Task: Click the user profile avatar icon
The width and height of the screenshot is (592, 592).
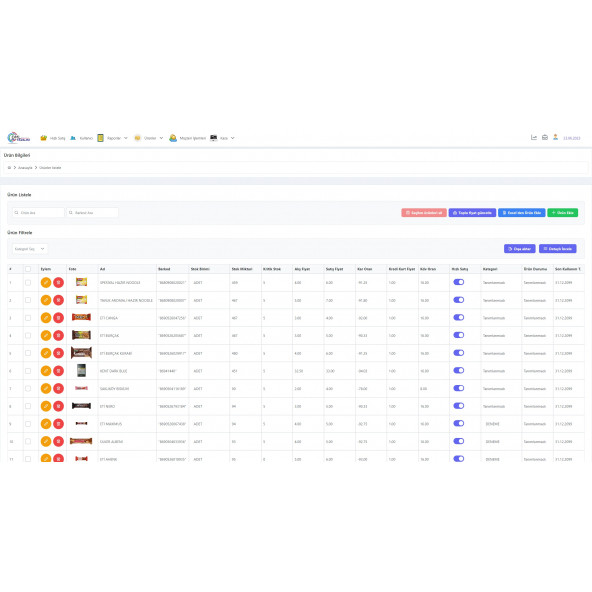Action: (x=555, y=137)
